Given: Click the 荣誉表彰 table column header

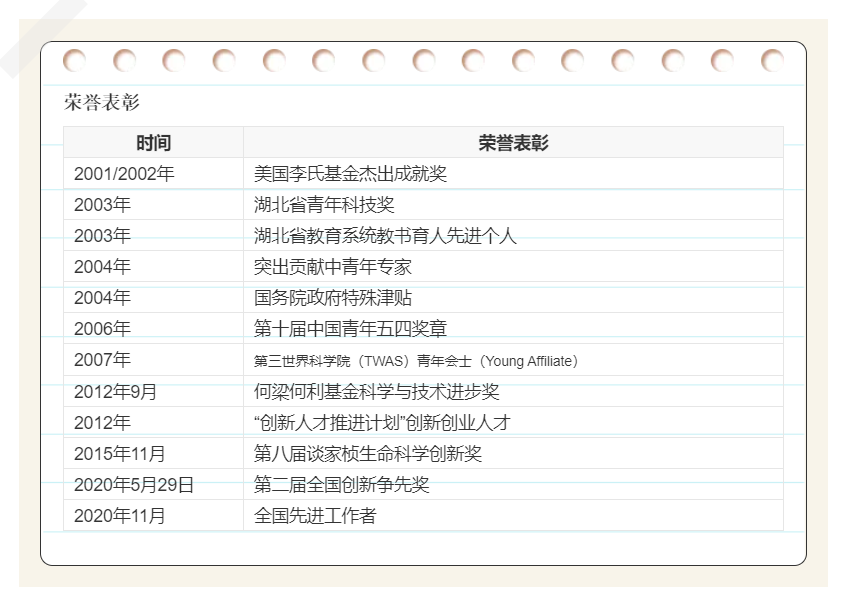Looking at the screenshot, I should (513, 143).
